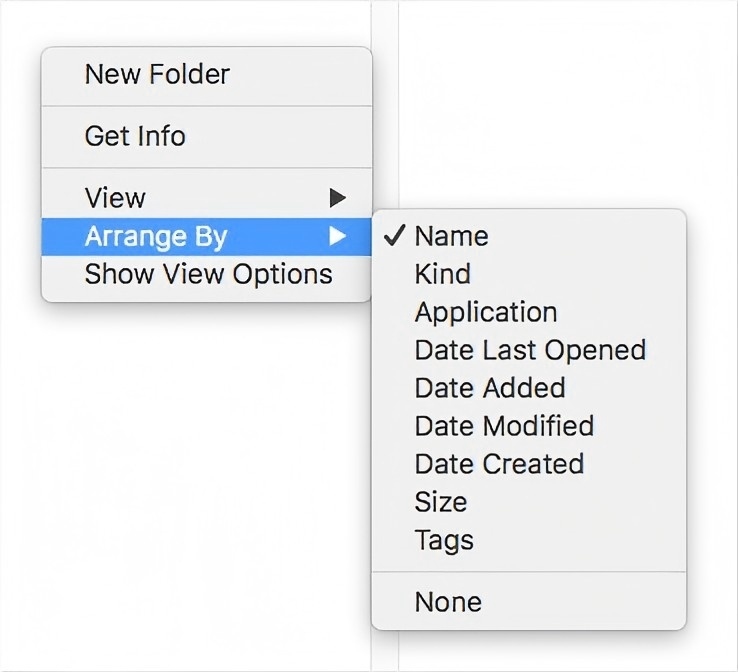Open the View menu entry
This screenshot has height=672, width=738.
[x=115, y=198]
